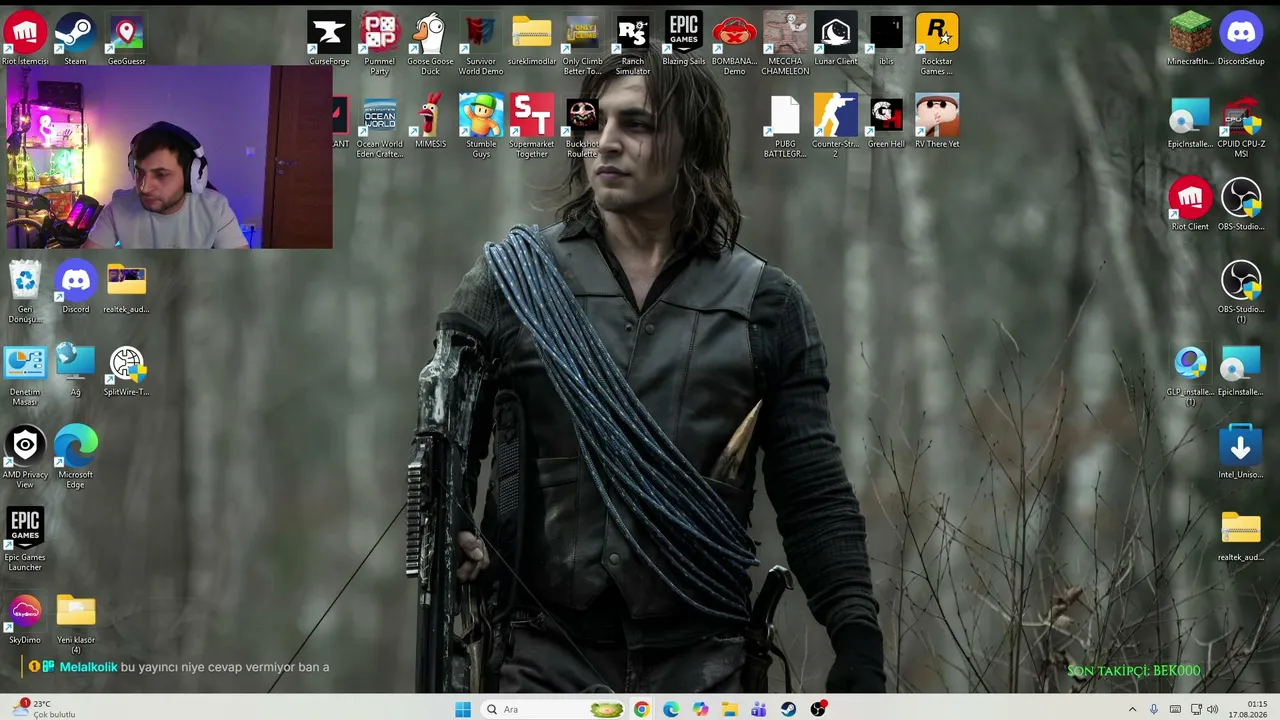Select the Supermarket Together icon
Screen dimensions: 1280x720
pyautogui.click(x=531, y=127)
